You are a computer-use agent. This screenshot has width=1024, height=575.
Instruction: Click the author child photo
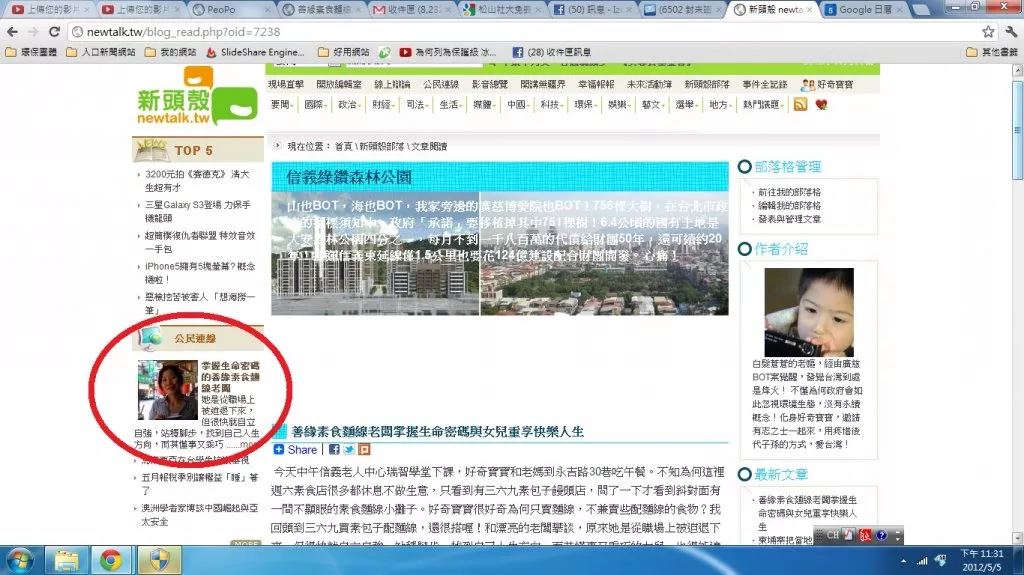pos(808,312)
